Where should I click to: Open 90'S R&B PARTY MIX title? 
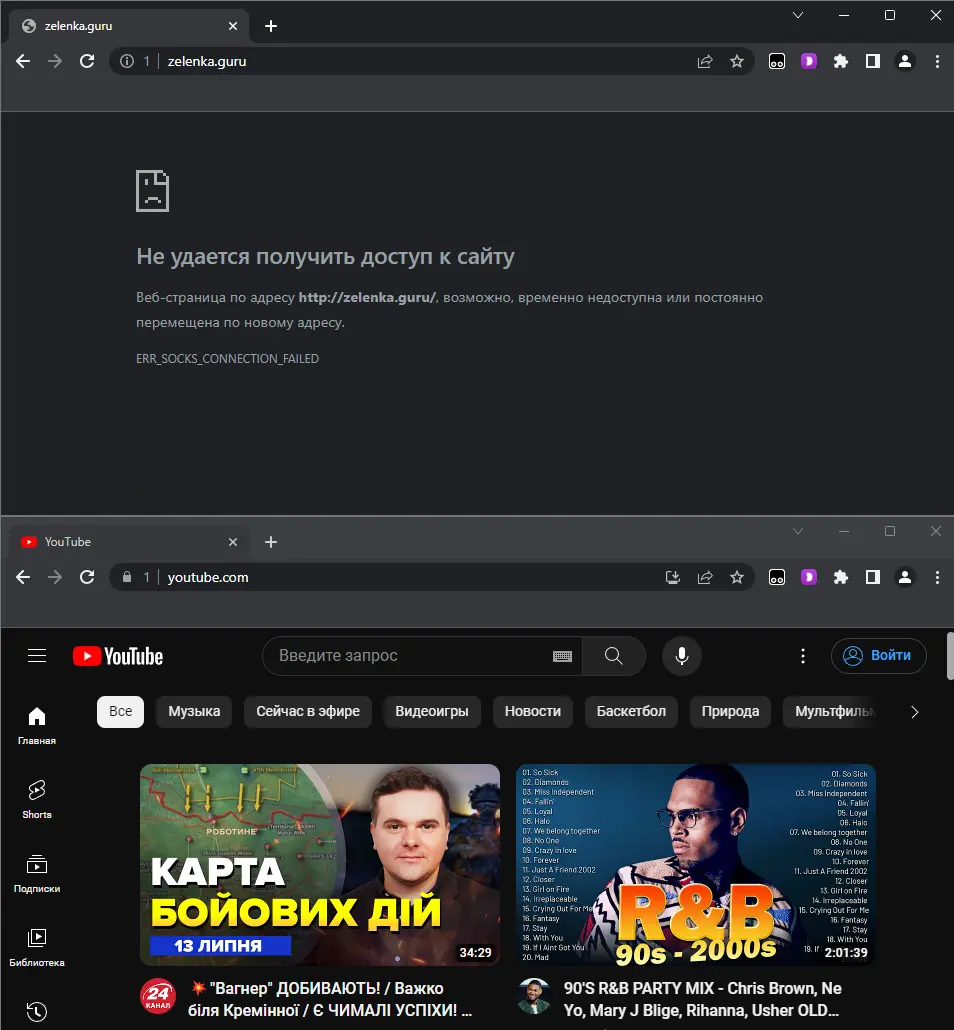click(x=703, y=999)
